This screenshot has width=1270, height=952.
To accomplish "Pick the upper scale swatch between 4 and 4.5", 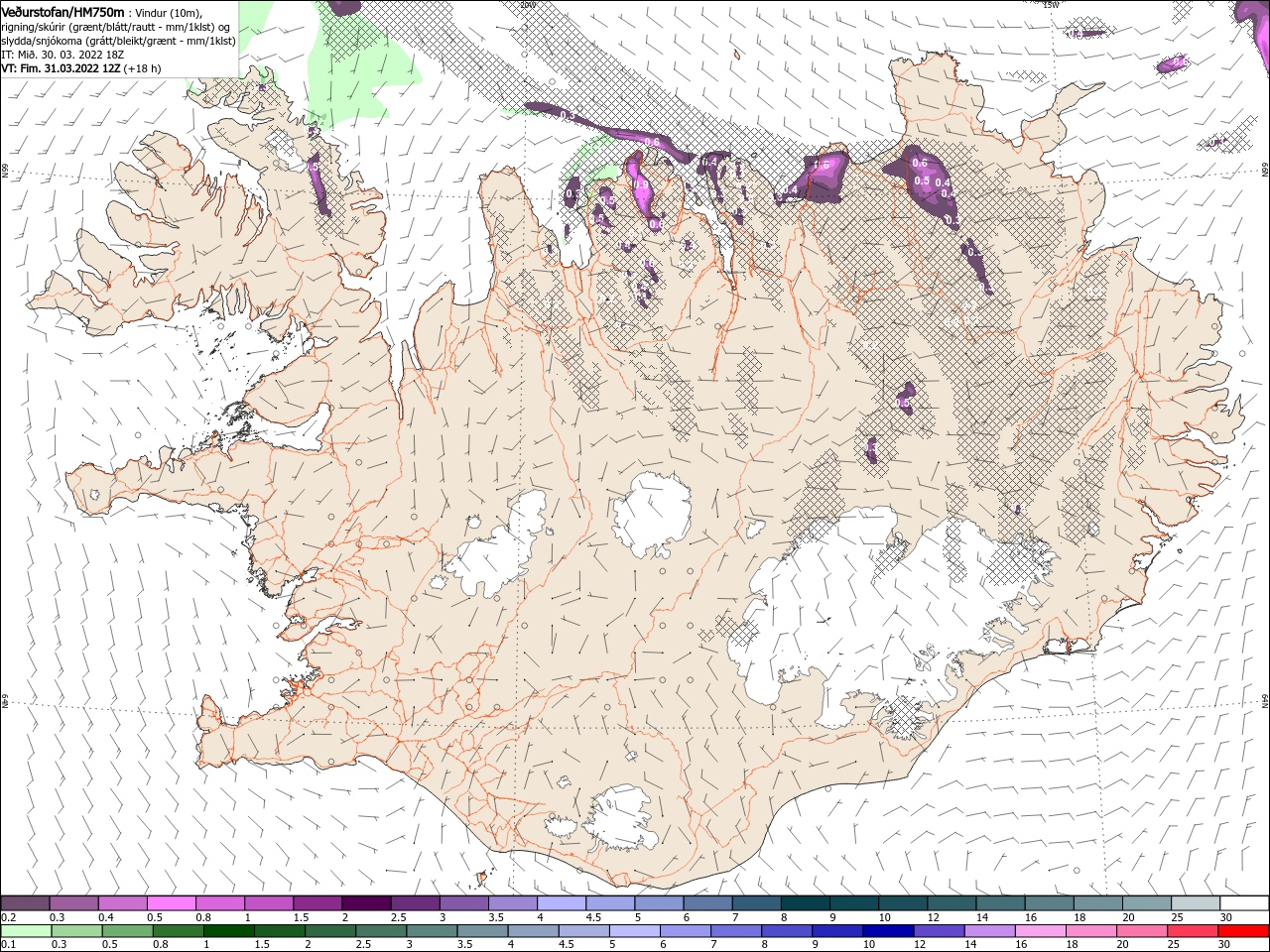I will 562,902.
